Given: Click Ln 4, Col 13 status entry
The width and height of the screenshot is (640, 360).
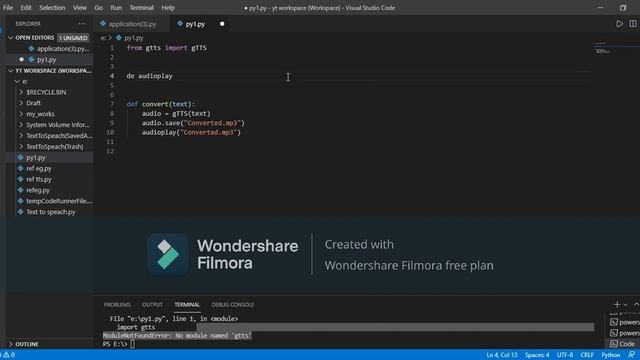Looking at the screenshot, I should click(502, 355).
